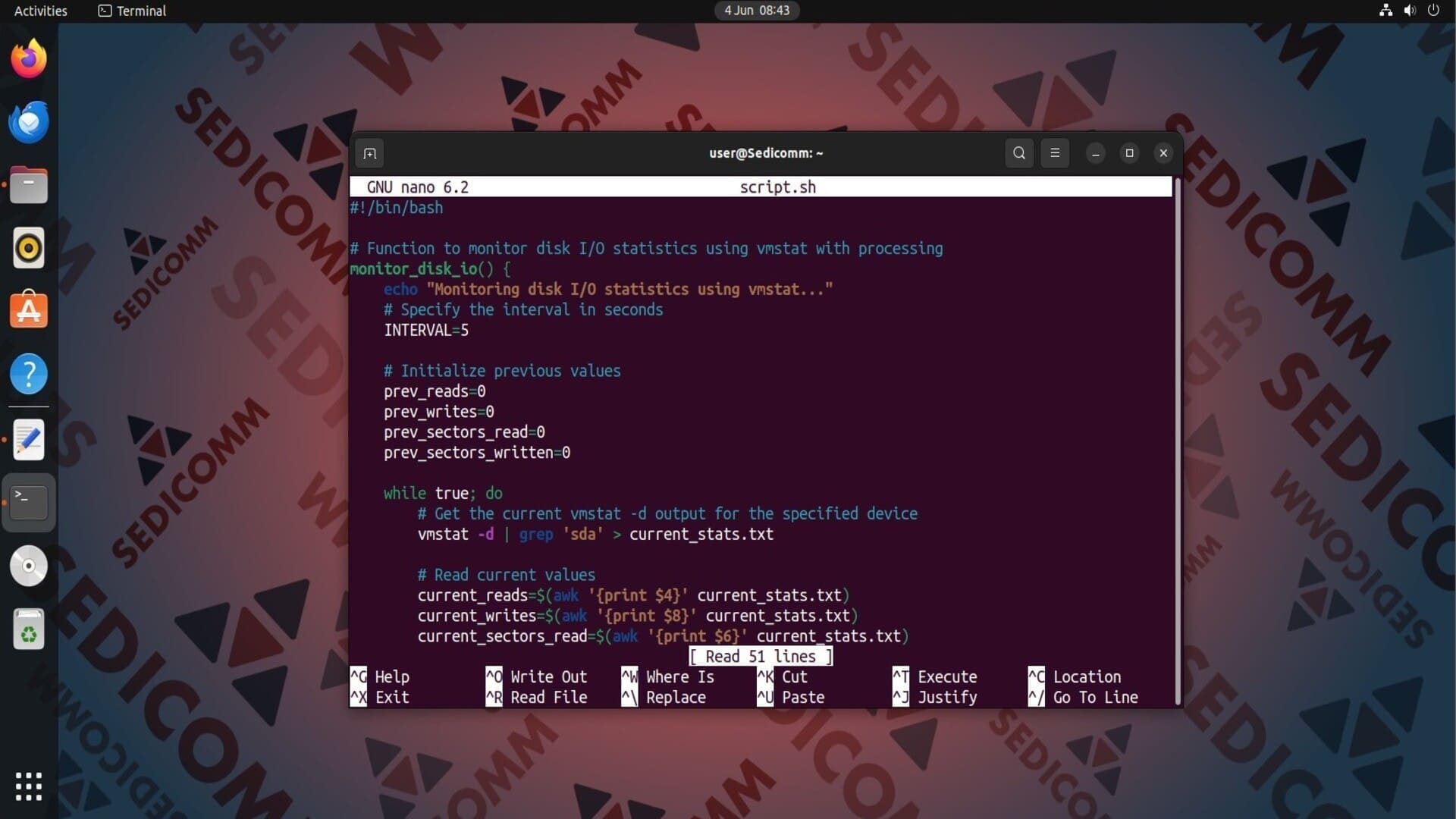Open the Files manager in dock
The width and height of the screenshot is (1456, 819).
click(x=29, y=185)
